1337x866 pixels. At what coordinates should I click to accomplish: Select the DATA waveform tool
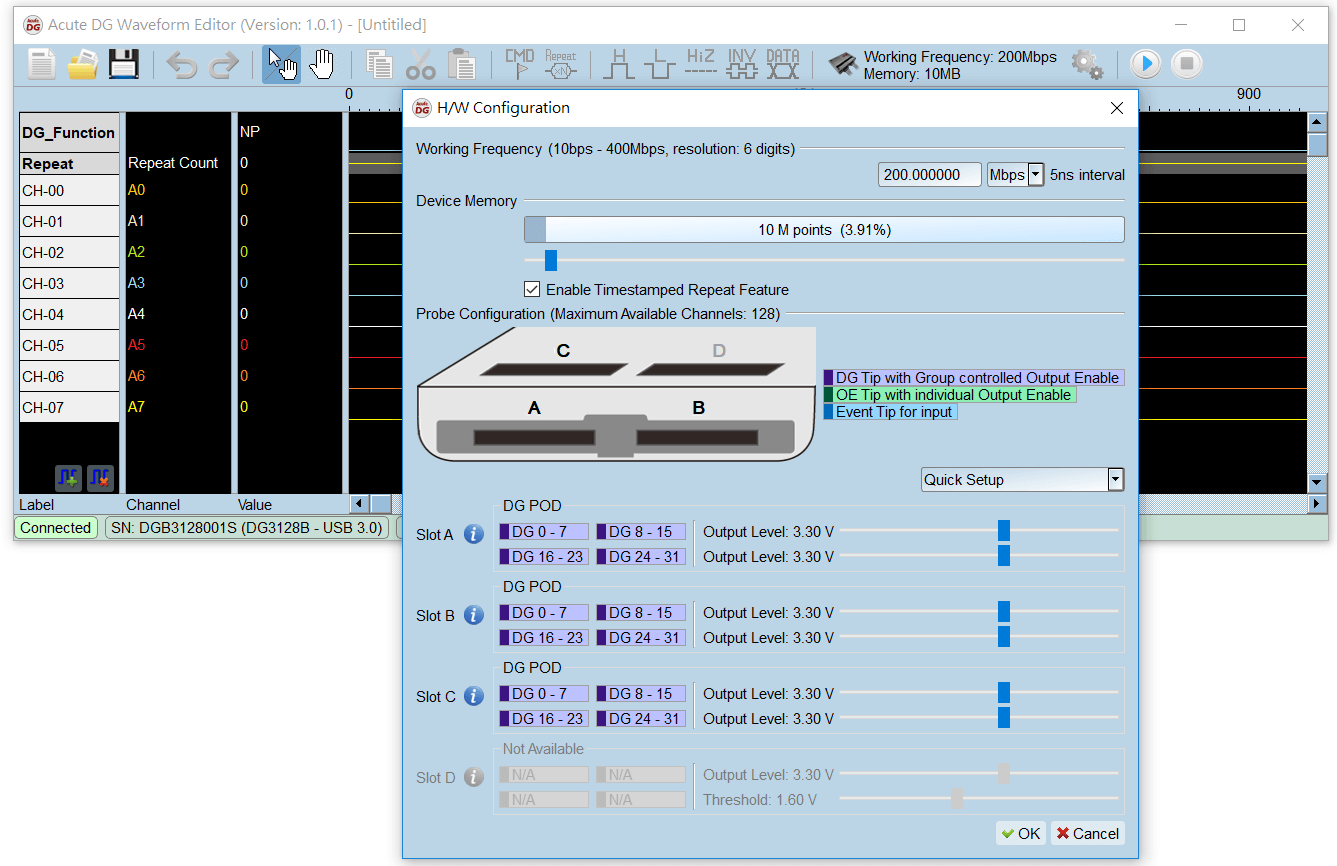pyautogui.click(x=782, y=63)
